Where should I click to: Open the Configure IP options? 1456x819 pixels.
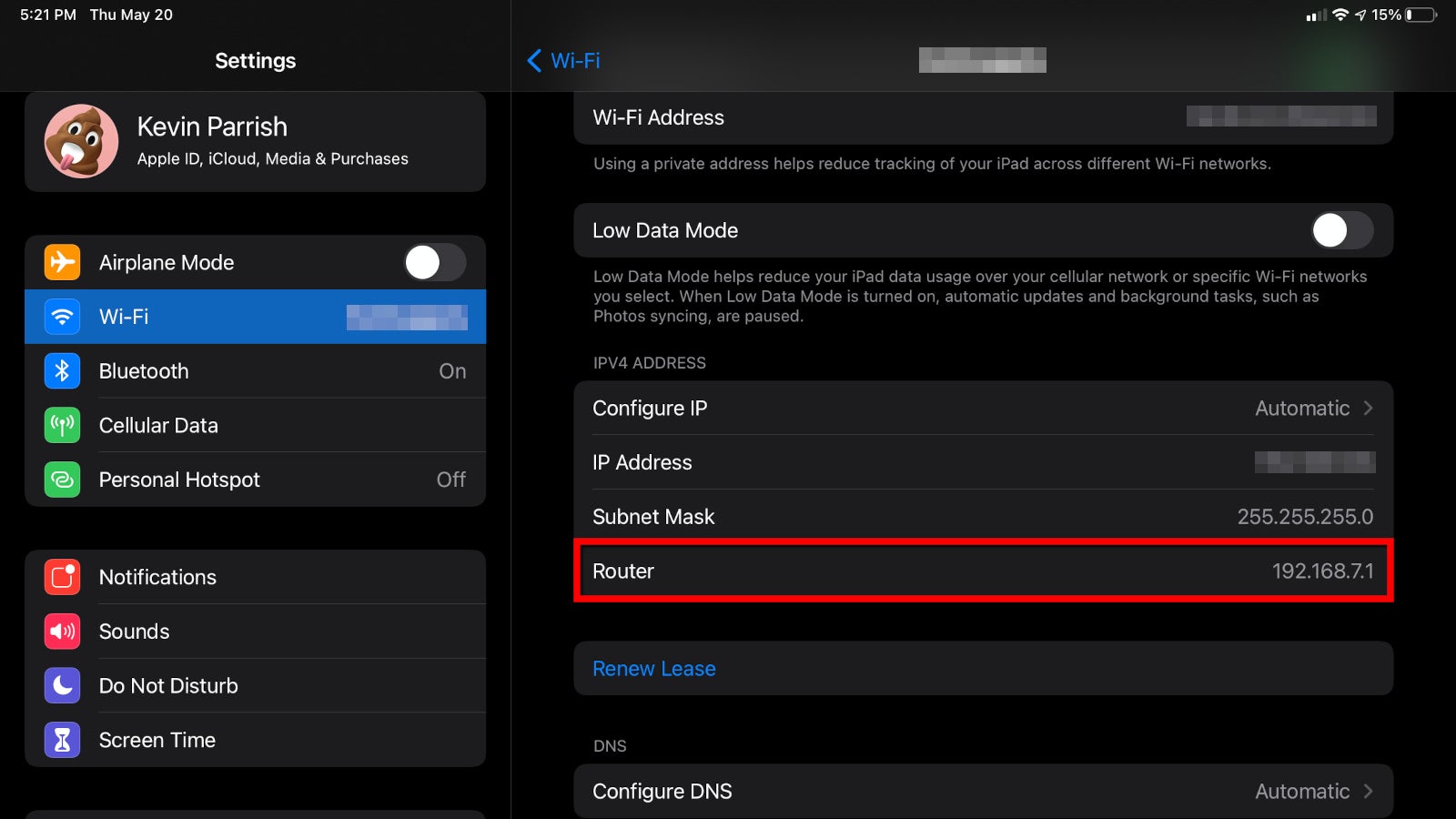(983, 408)
